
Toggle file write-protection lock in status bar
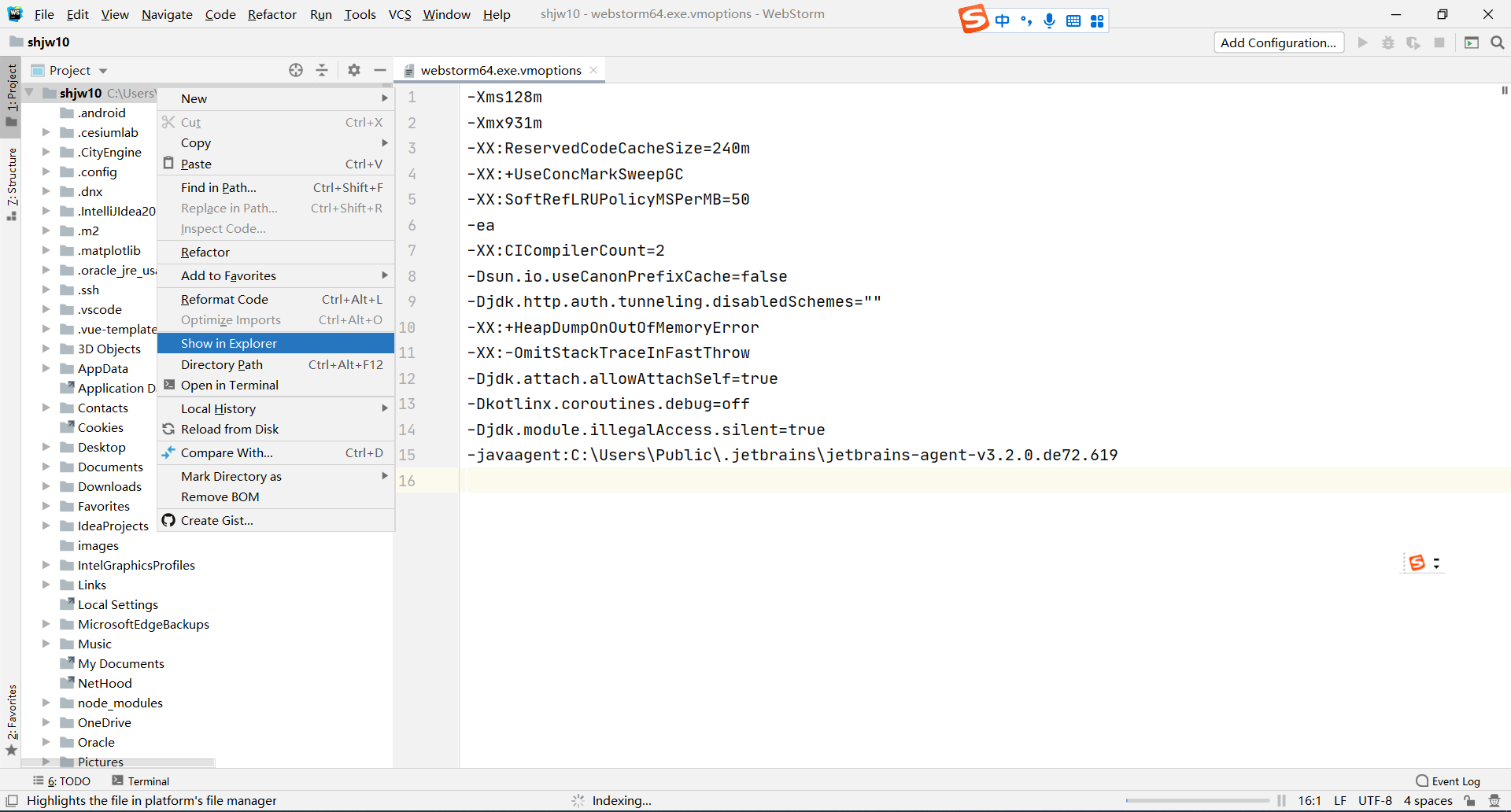coord(1470,800)
